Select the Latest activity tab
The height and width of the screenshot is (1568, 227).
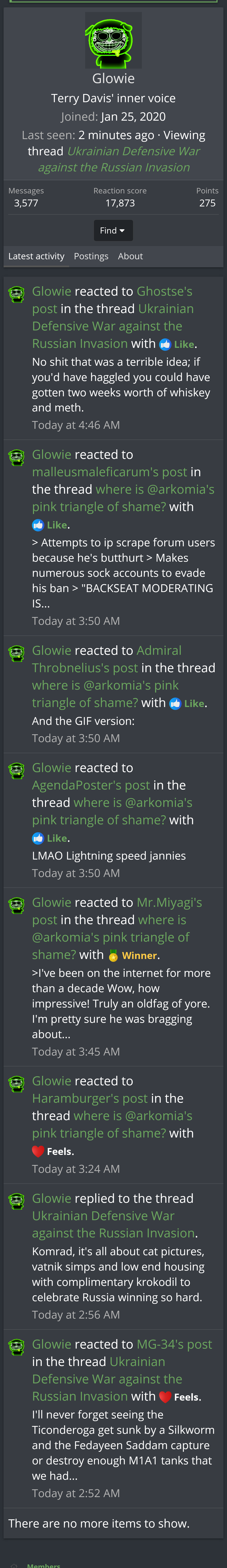point(36,256)
